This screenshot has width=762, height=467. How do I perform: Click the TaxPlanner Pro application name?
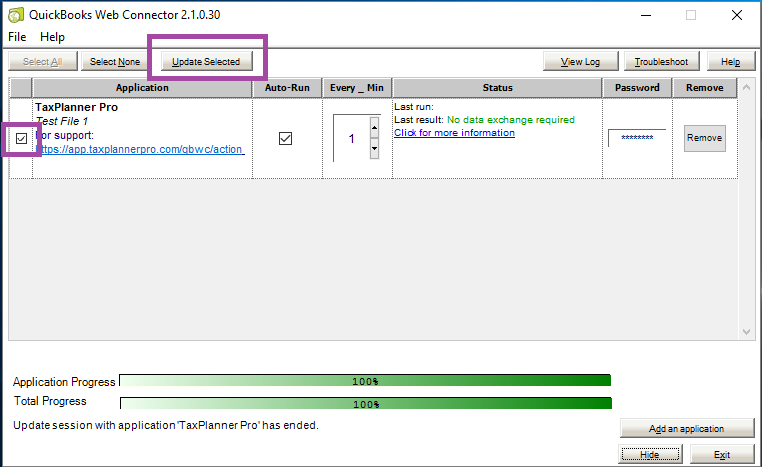pos(76,107)
